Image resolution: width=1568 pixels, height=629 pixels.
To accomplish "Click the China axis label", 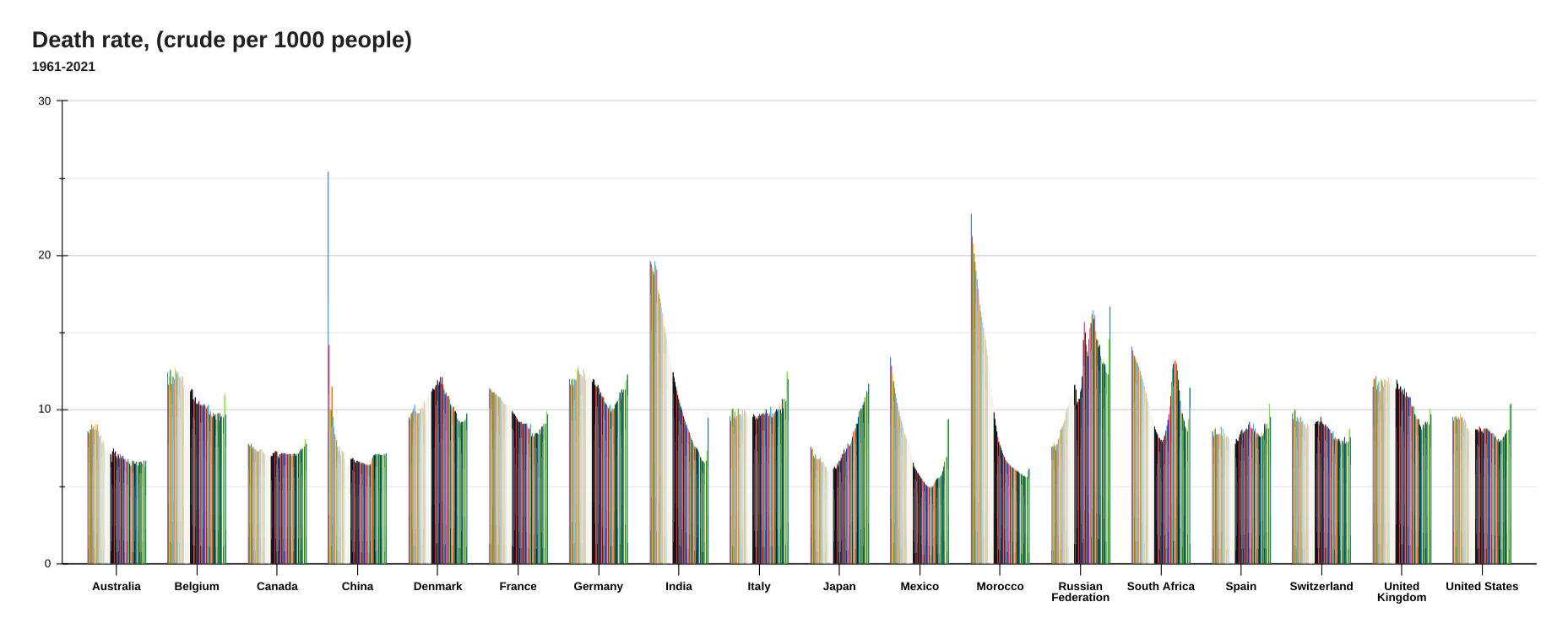I will [x=357, y=586].
